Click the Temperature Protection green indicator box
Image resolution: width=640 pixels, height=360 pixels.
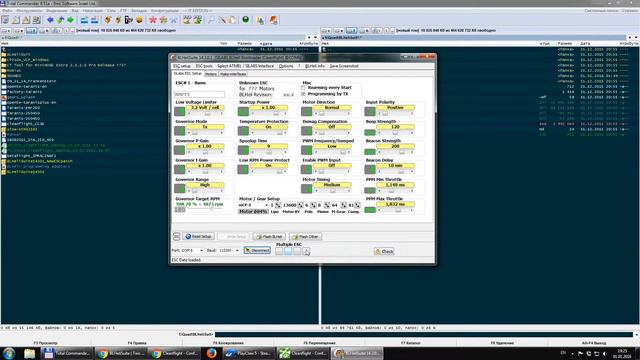click(243, 131)
